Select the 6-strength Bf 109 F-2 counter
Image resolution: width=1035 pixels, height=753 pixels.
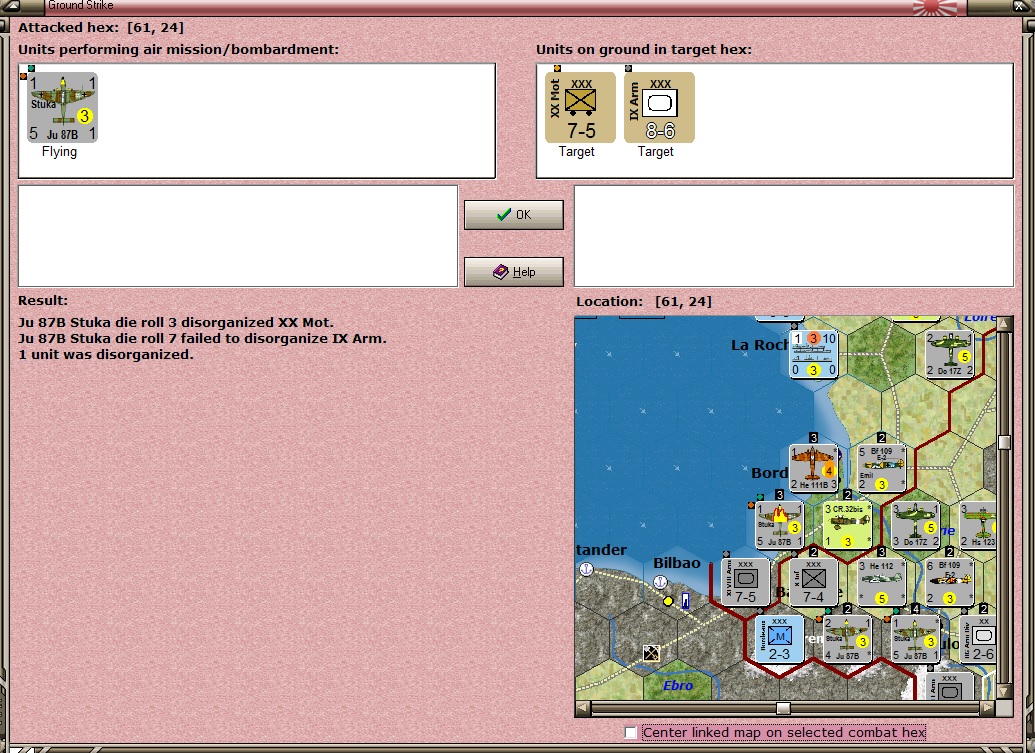[x=950, y=581]
